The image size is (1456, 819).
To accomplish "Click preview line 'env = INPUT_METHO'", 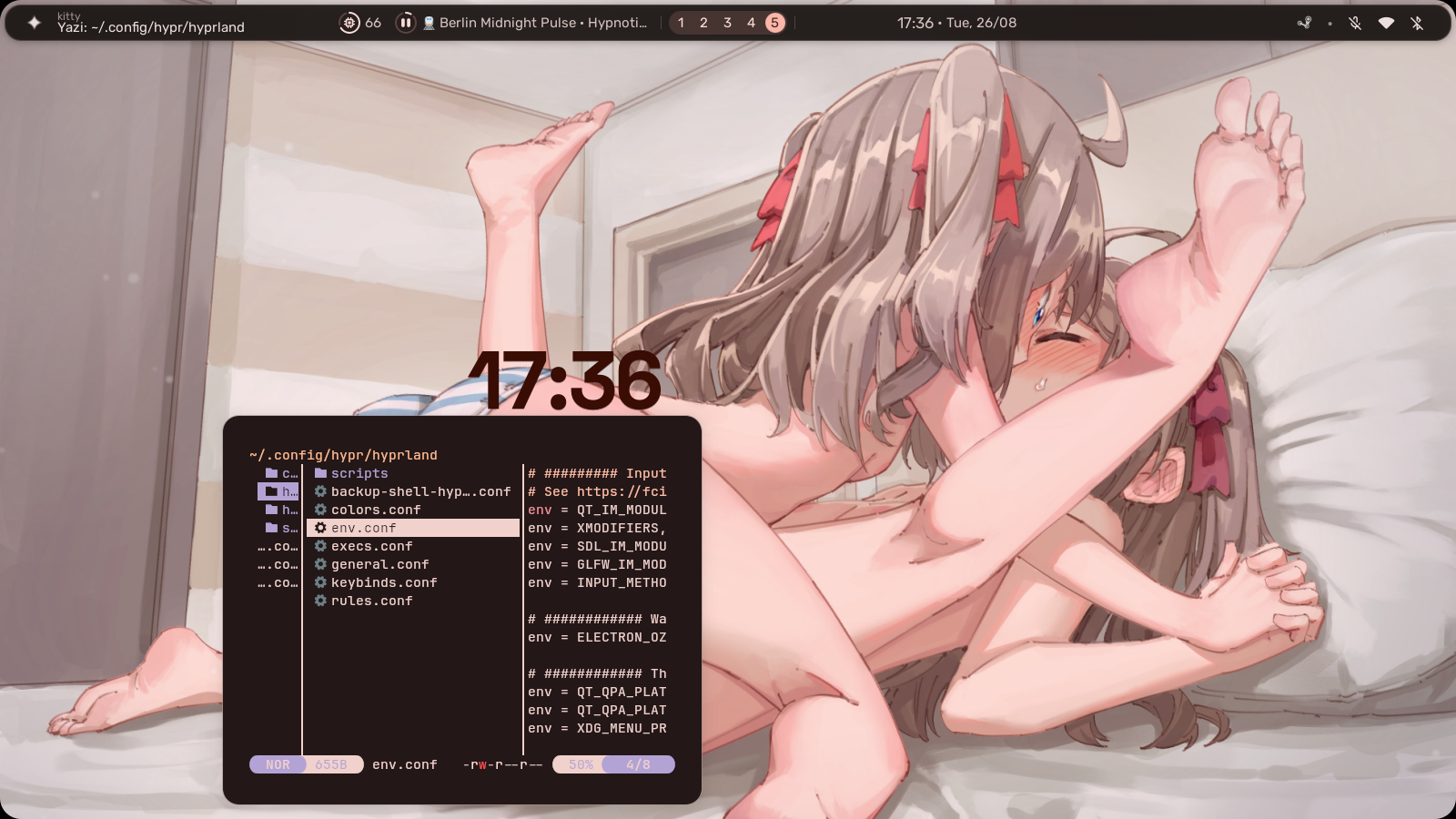I will coord(597,582).
